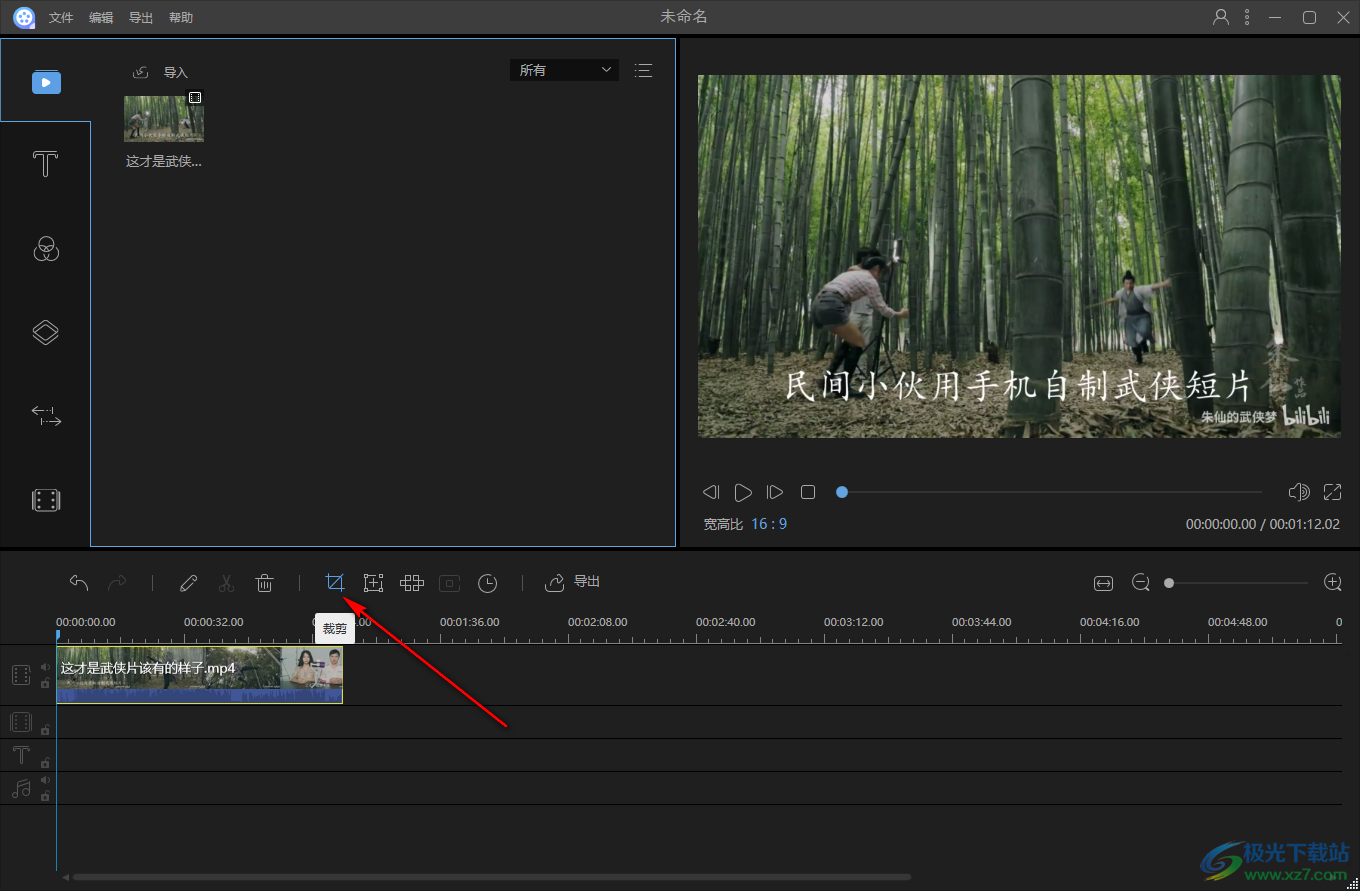Open the Text tab in sidebar
This screenshot has width=1360, height=891.
tap(45, 164)
